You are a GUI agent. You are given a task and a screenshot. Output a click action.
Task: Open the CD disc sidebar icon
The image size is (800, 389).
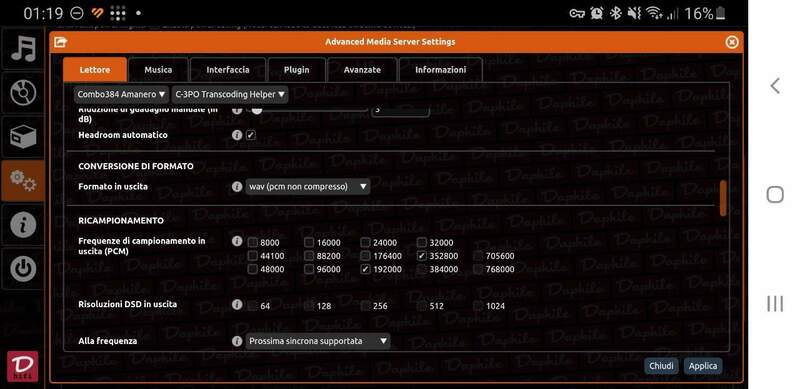[x=23, y=93]
